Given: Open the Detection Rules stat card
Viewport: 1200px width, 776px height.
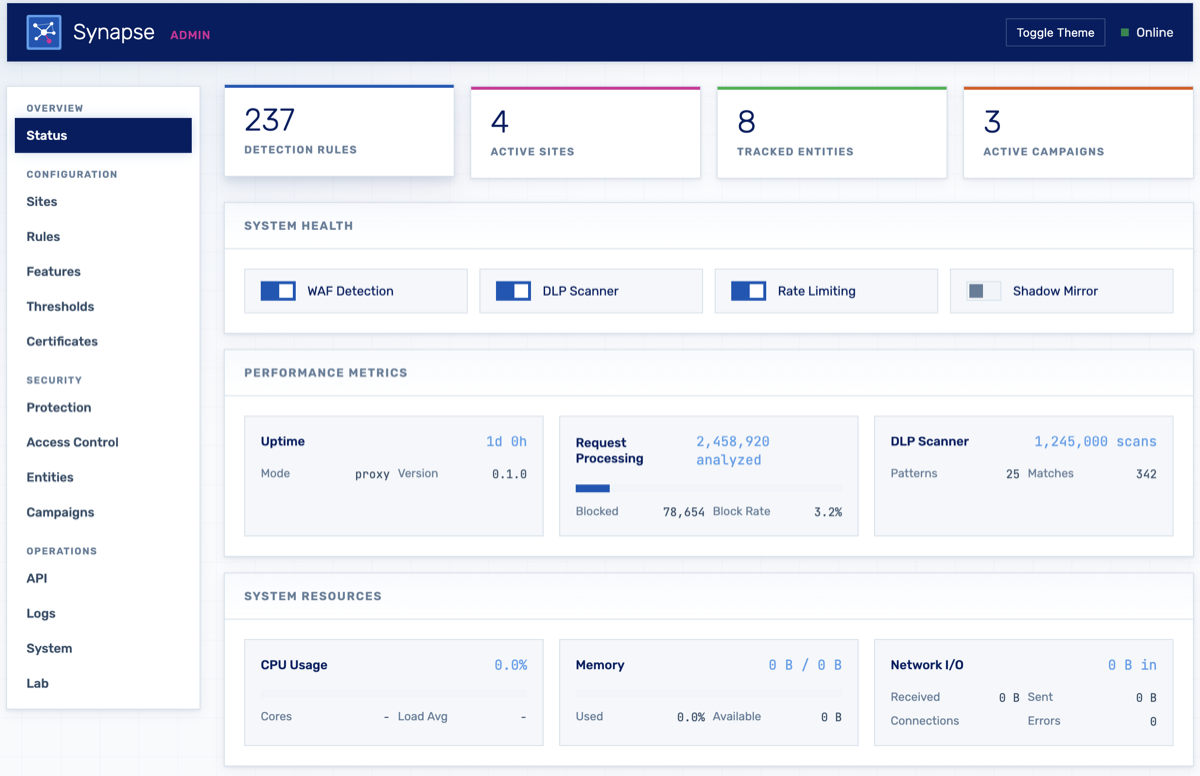Looking at the screenshot, I should [339, 130].
